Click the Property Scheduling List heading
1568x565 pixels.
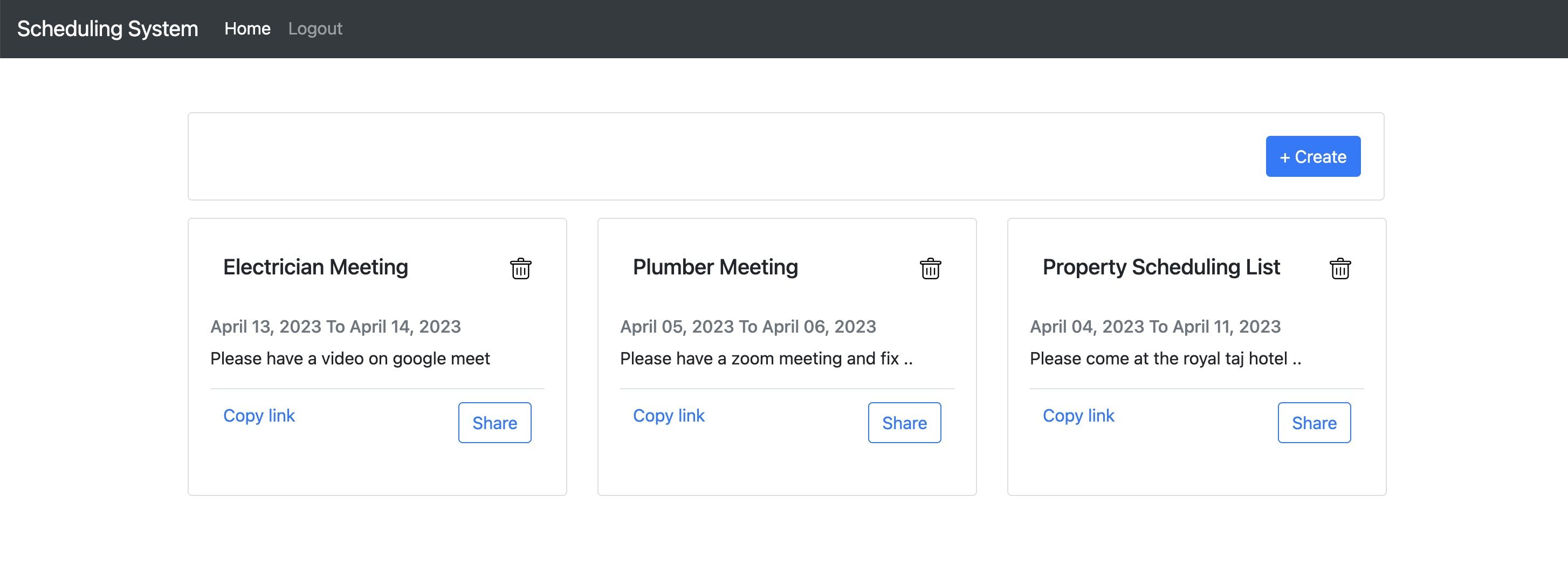point(1161,267)
